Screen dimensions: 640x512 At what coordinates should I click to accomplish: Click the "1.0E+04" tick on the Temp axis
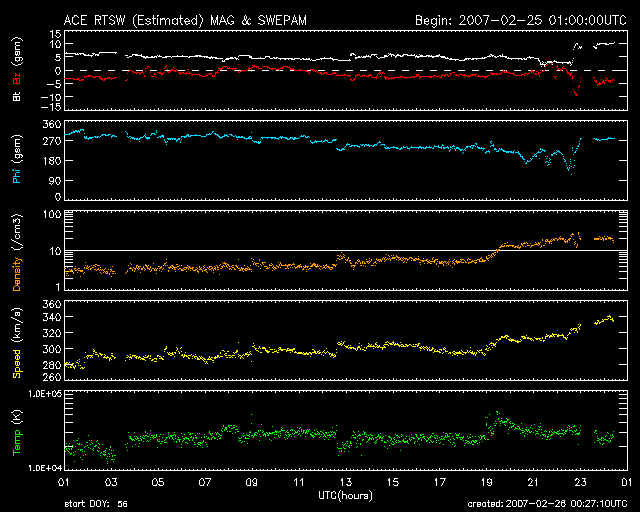coord(45,468)
